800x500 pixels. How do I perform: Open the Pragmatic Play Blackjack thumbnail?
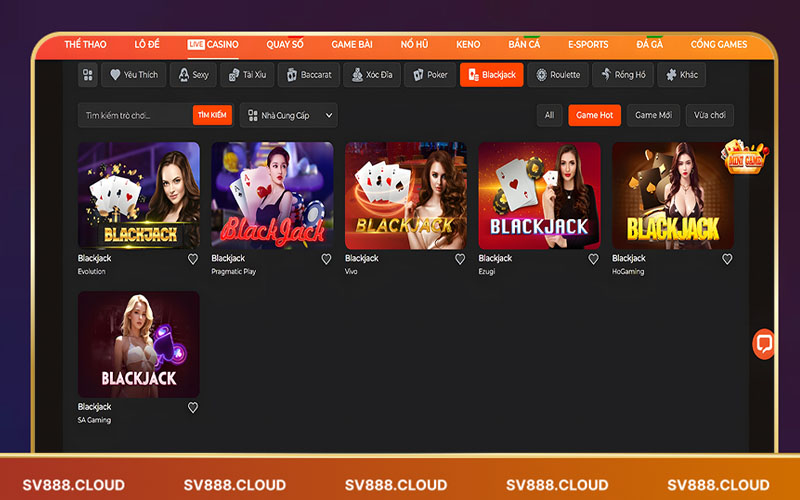tap(272, 195)
